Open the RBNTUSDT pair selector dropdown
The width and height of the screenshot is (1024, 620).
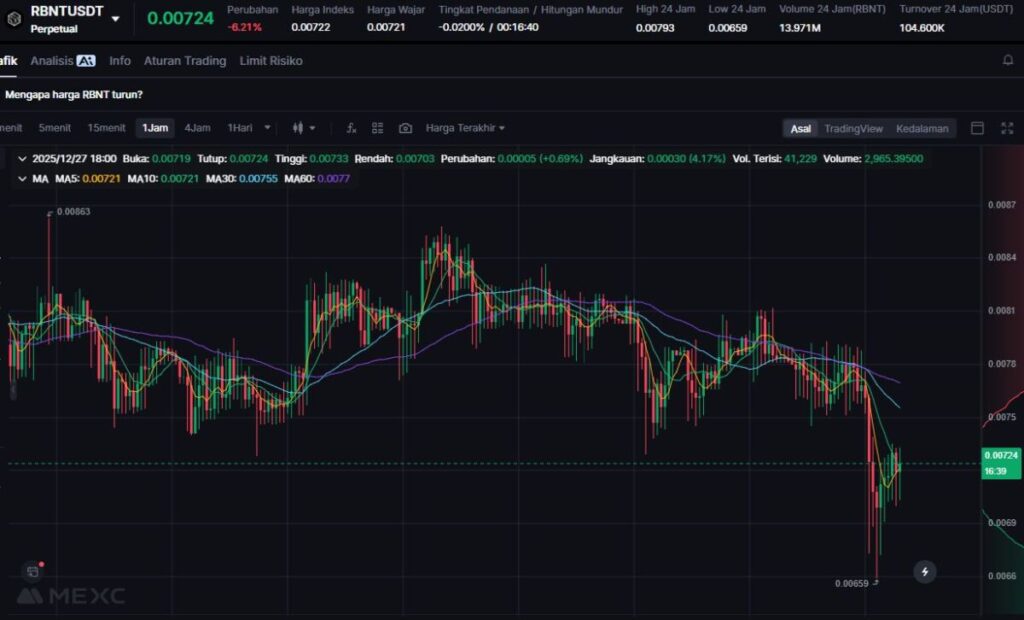(116, 18)
